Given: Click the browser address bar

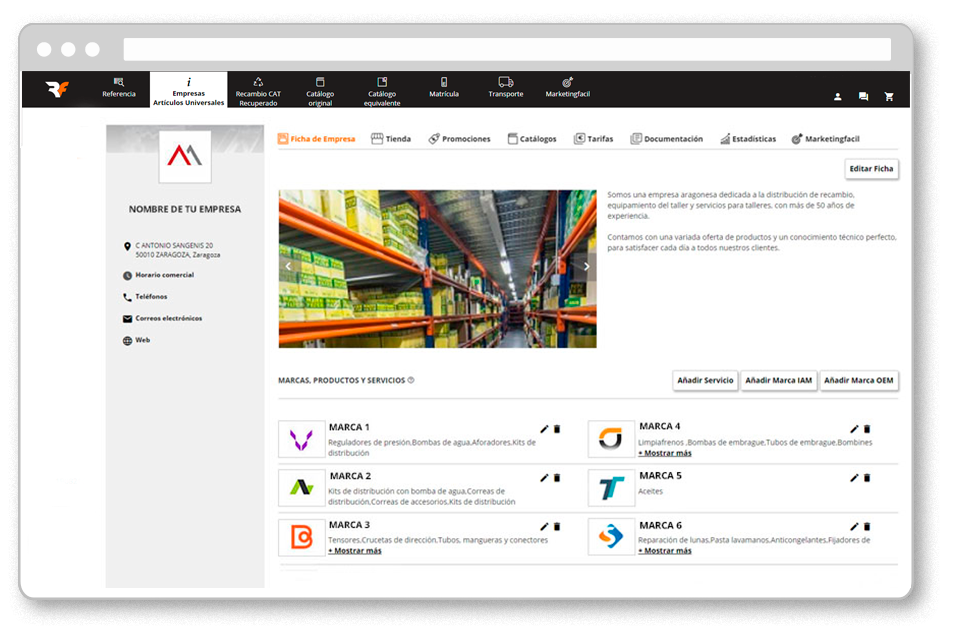Looking at the screenshot, I should tap(506, 49).
